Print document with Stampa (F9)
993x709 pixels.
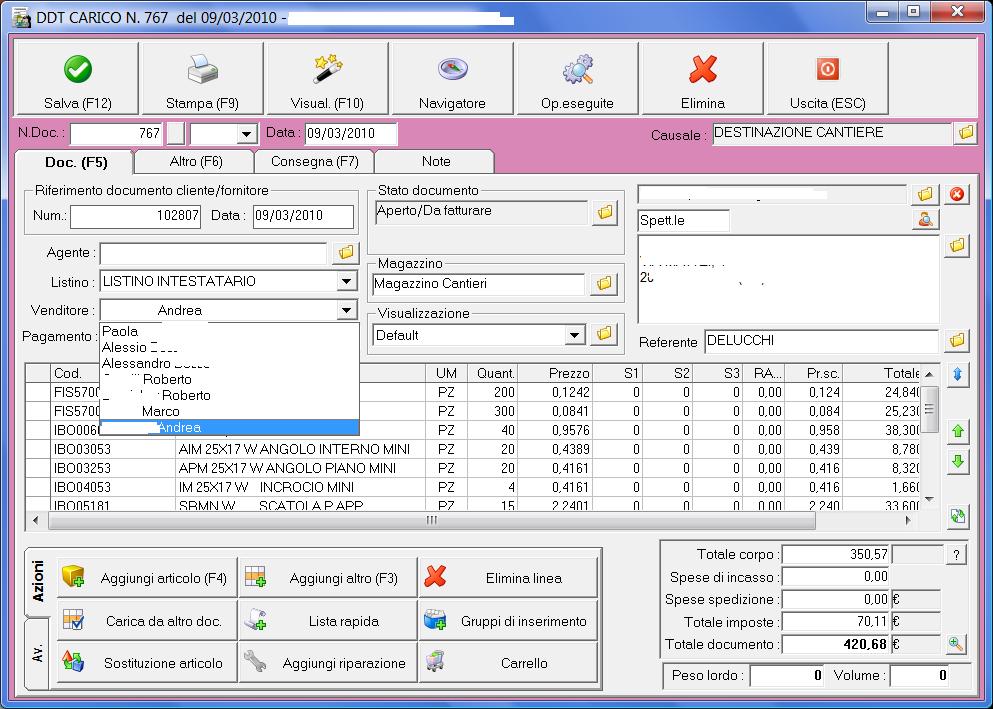202,80
